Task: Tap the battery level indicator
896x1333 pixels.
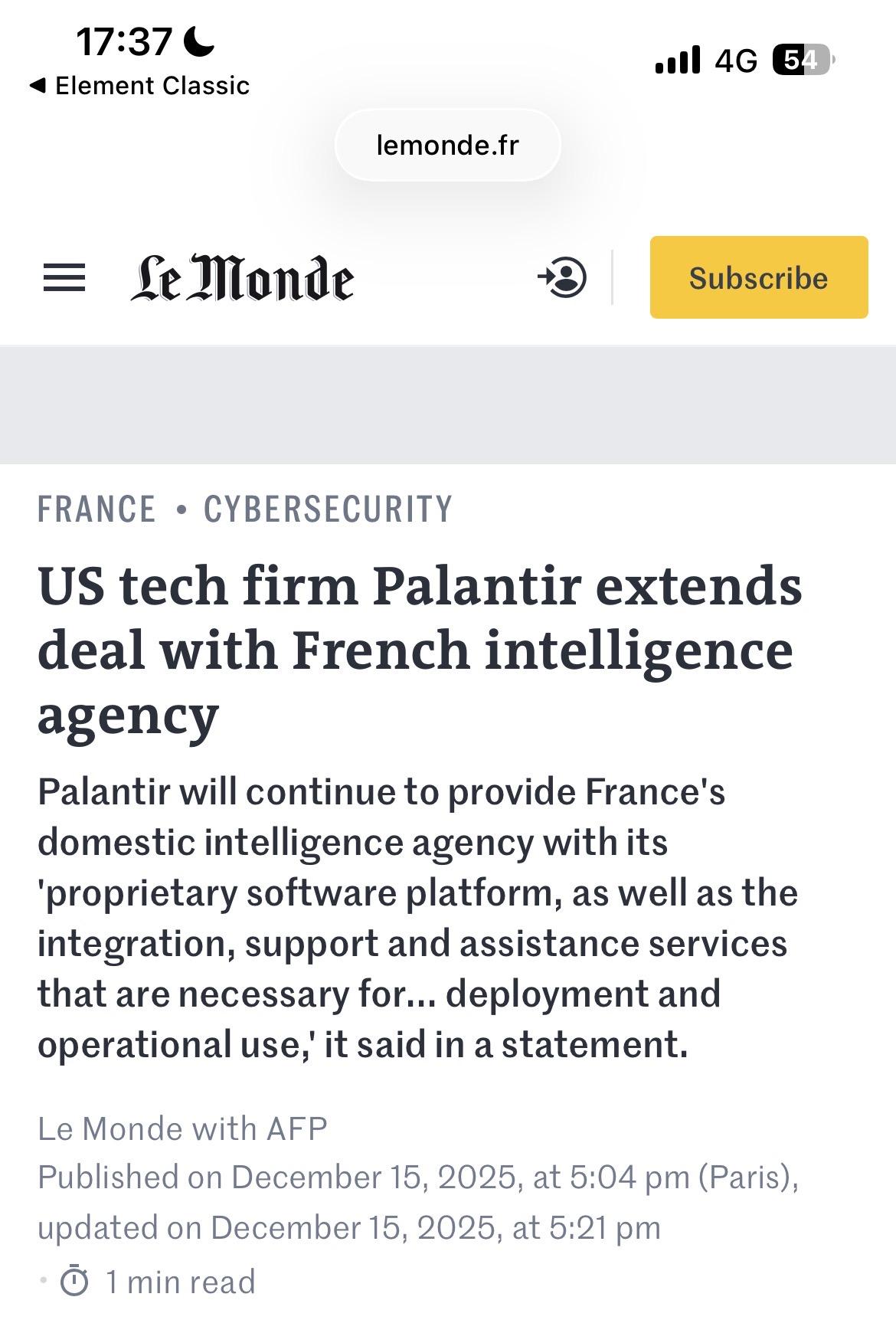Action: (803, 60)
